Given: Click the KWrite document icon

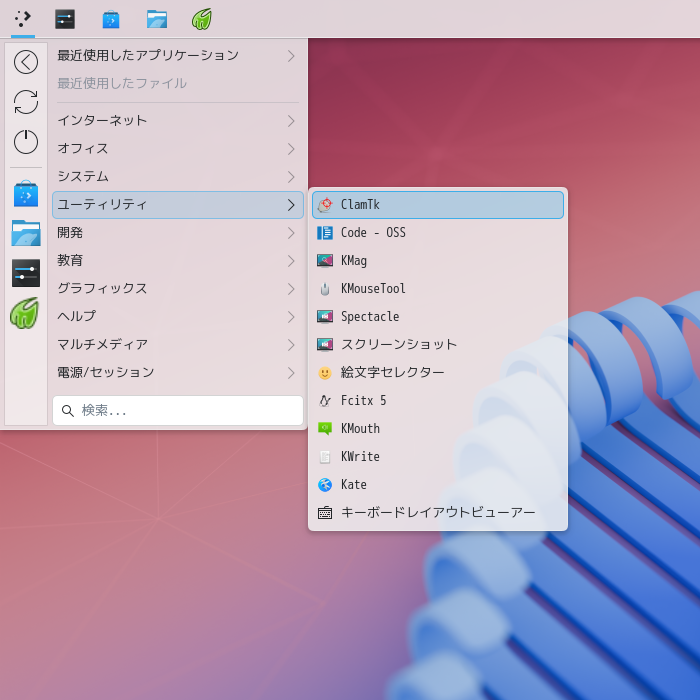Looking at the screenshot, I should [325, 457].
